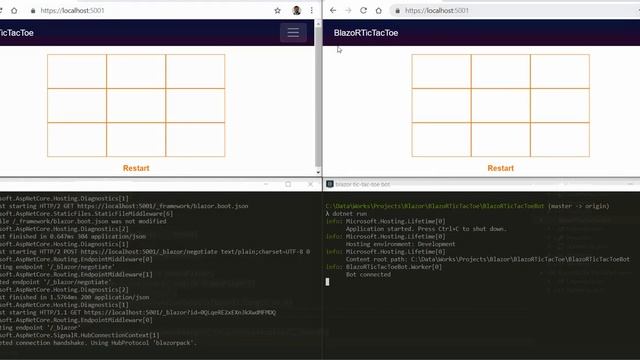The image size is (640, 360).
Task: Click the right console window title text
Action: 362,184
